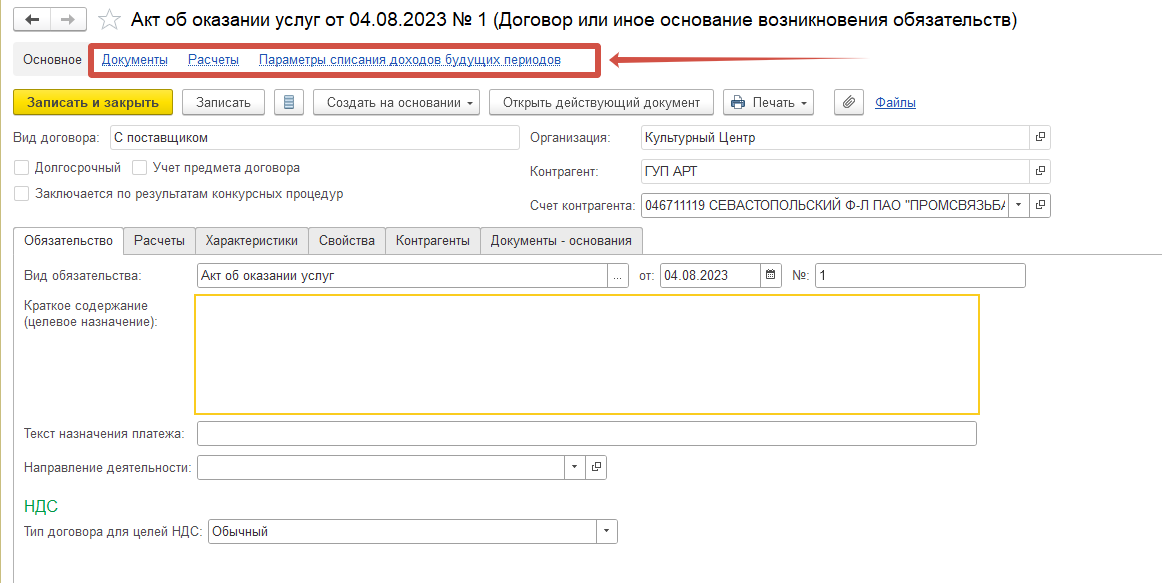Expand the Печать dropdown button
This screenshot has height=583, width=1162.
coord(768,102)
